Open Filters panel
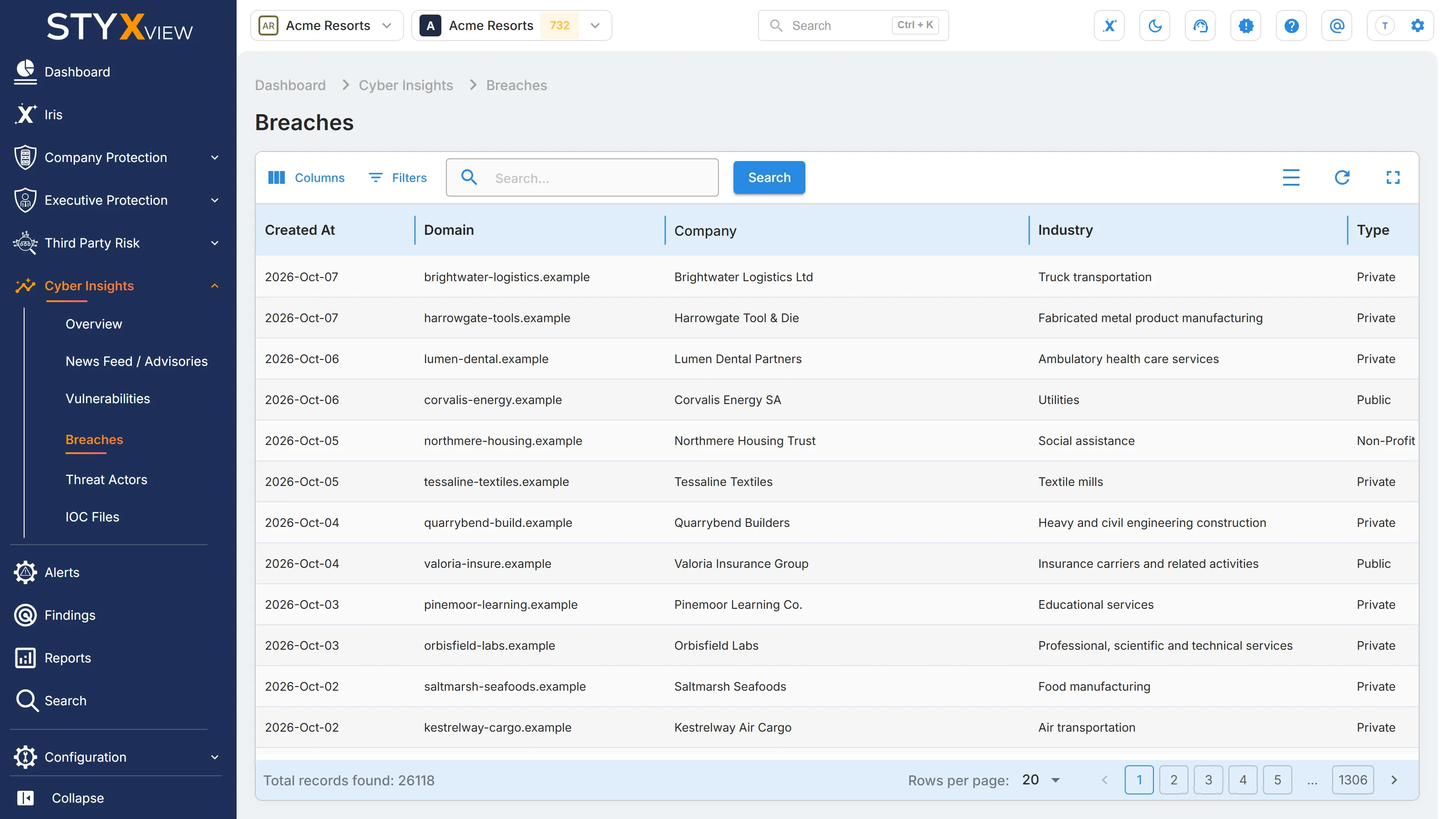 pyautogui.click(x=397, y=177)
